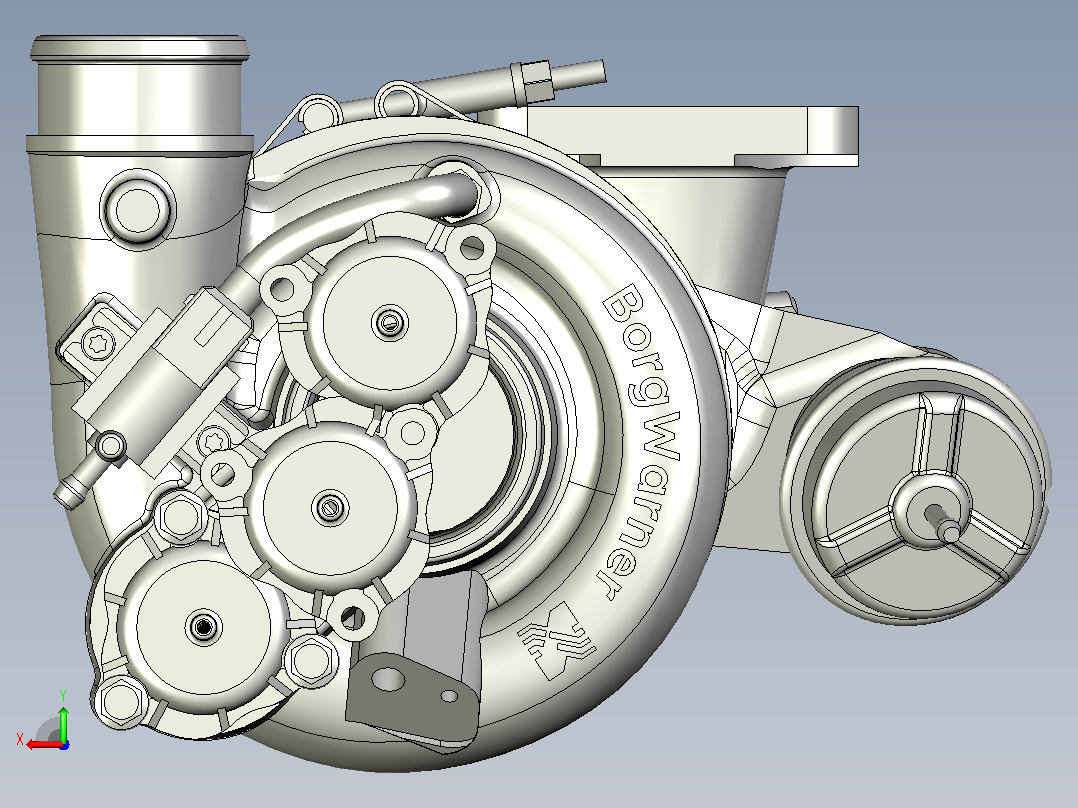
Task: Select the round plug on the inlet pipe
Action: (x=138, y=210)
